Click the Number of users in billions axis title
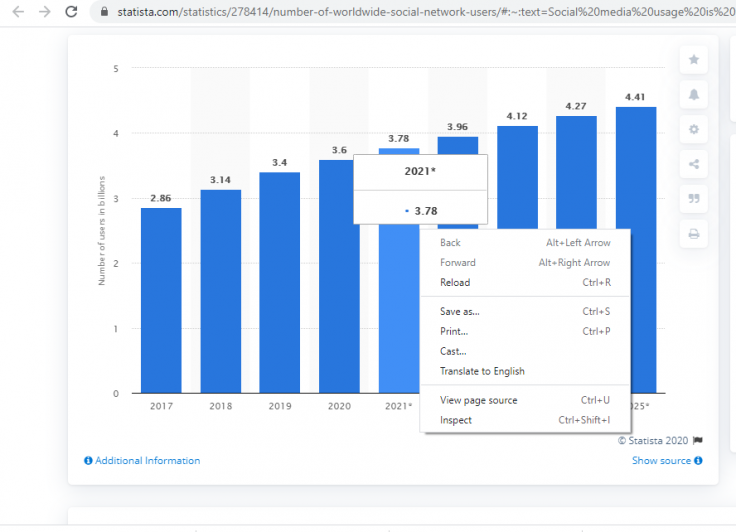Screen dimensions: 736x532 click(102, 231)
